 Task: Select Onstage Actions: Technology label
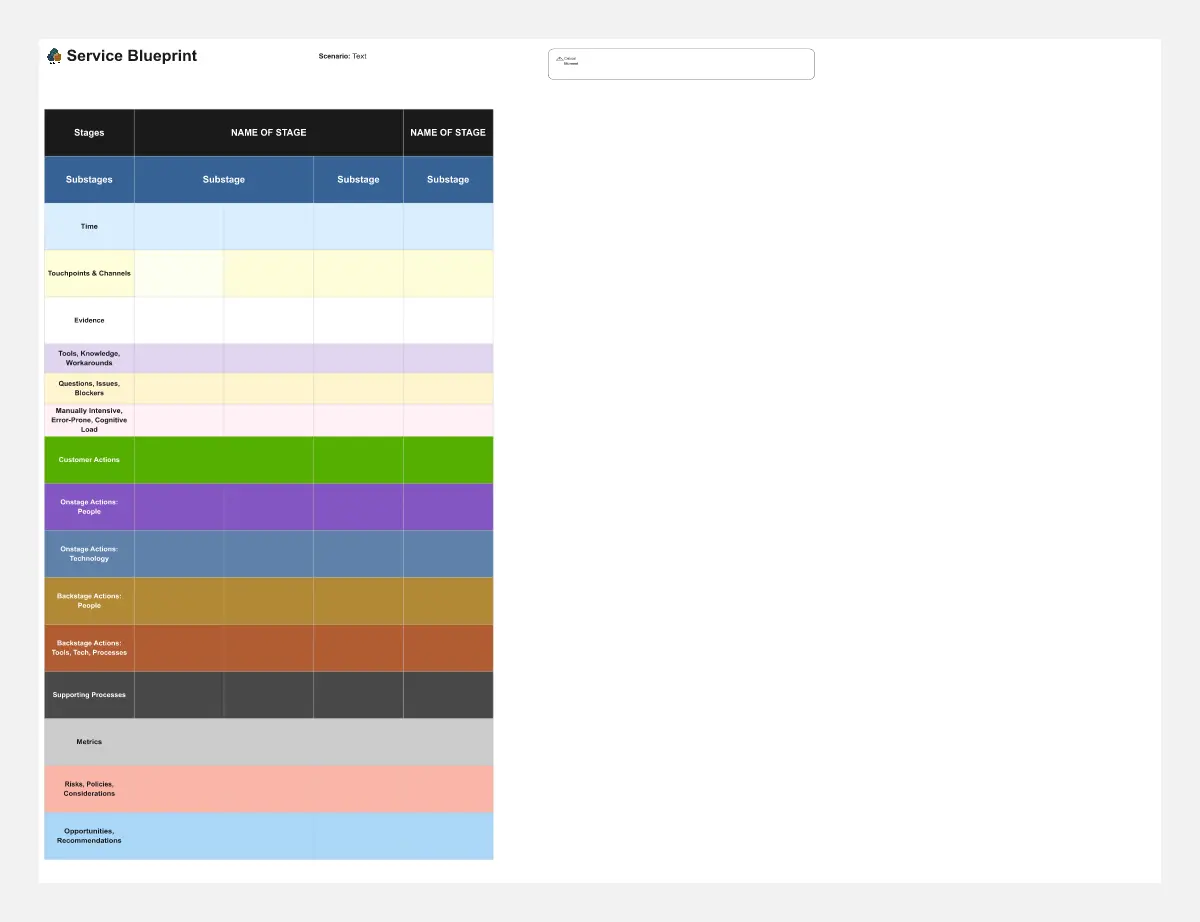89,554
